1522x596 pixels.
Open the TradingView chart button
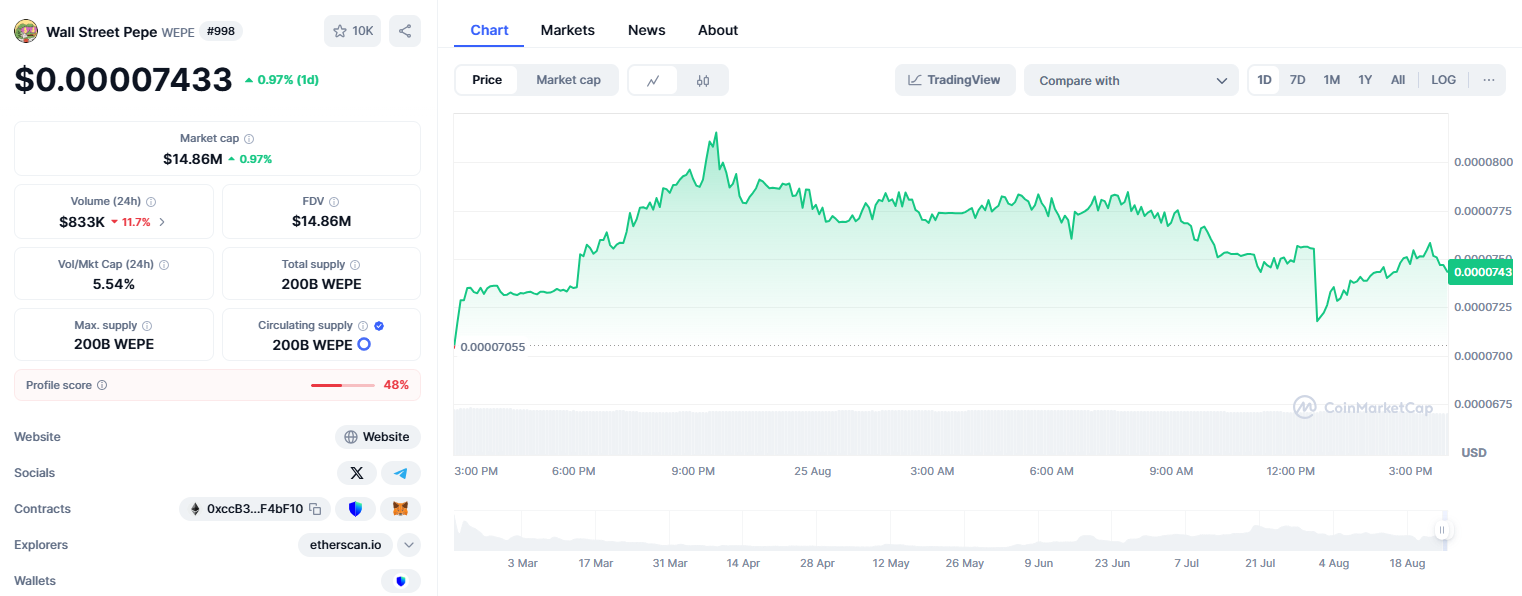955,80
